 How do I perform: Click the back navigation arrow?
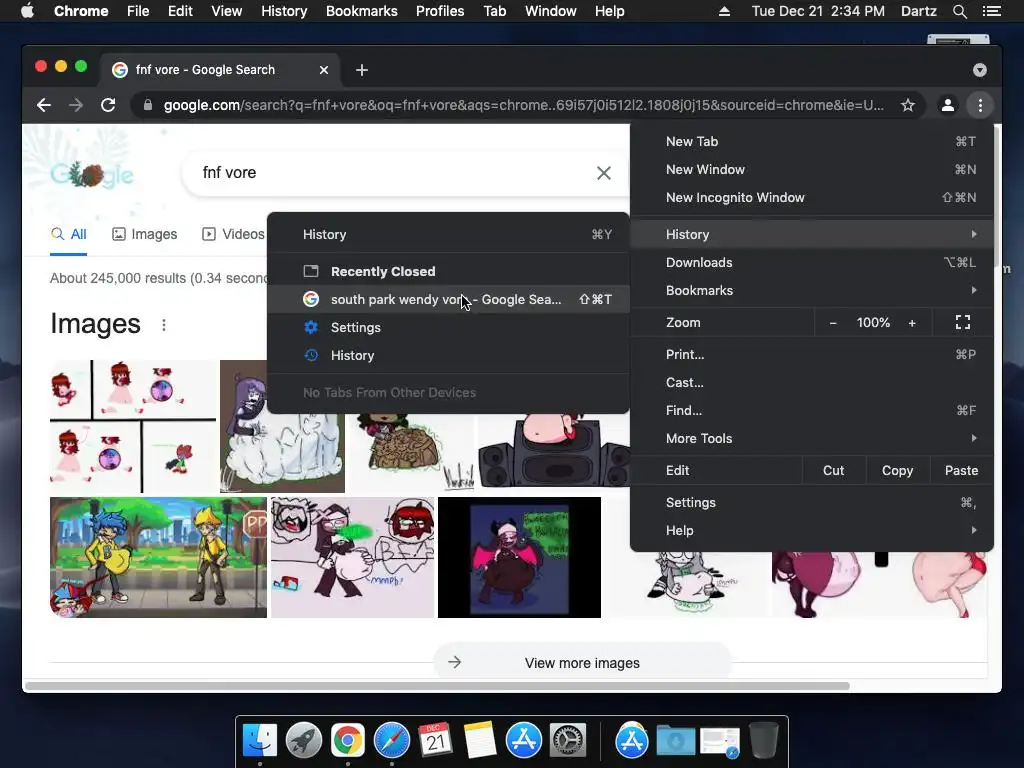tap(44, 105)
